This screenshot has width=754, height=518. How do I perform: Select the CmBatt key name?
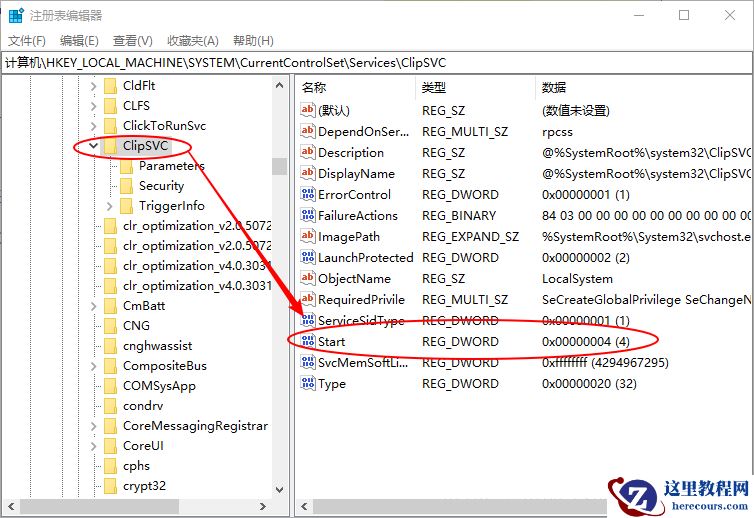[144, 306]
